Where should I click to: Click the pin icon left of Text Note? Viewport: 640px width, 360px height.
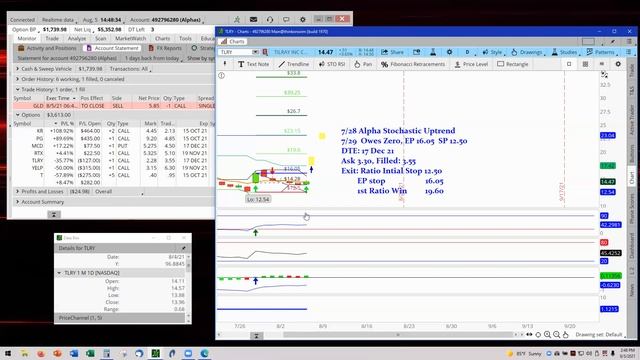tap(224, 64)
